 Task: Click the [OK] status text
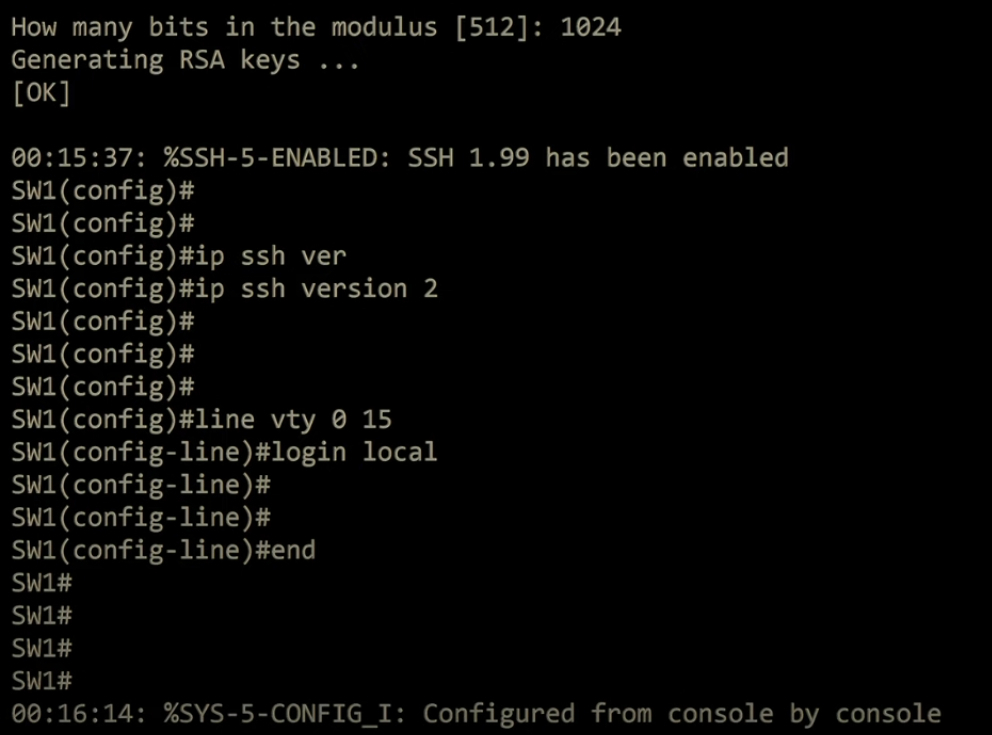point(41,93)
